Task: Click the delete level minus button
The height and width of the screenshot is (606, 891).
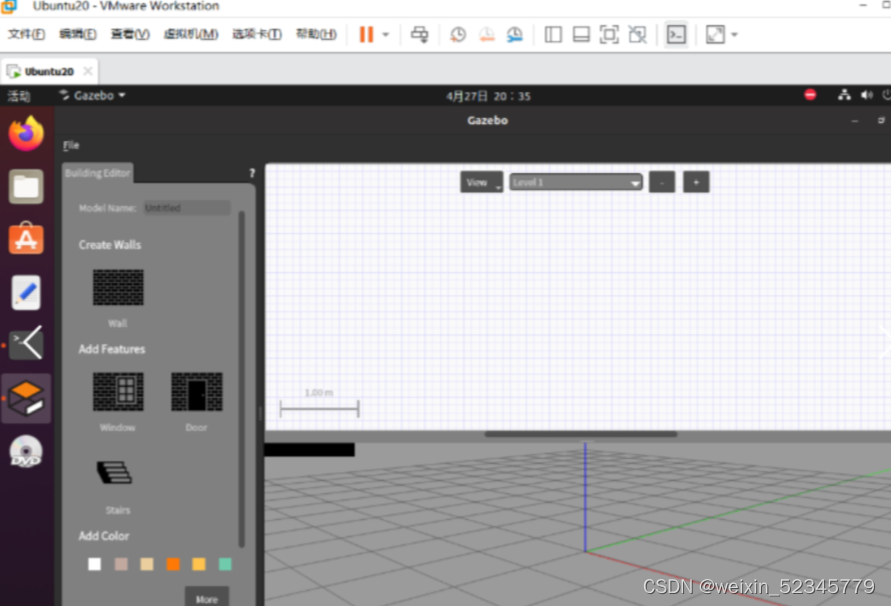Action: 662,182
